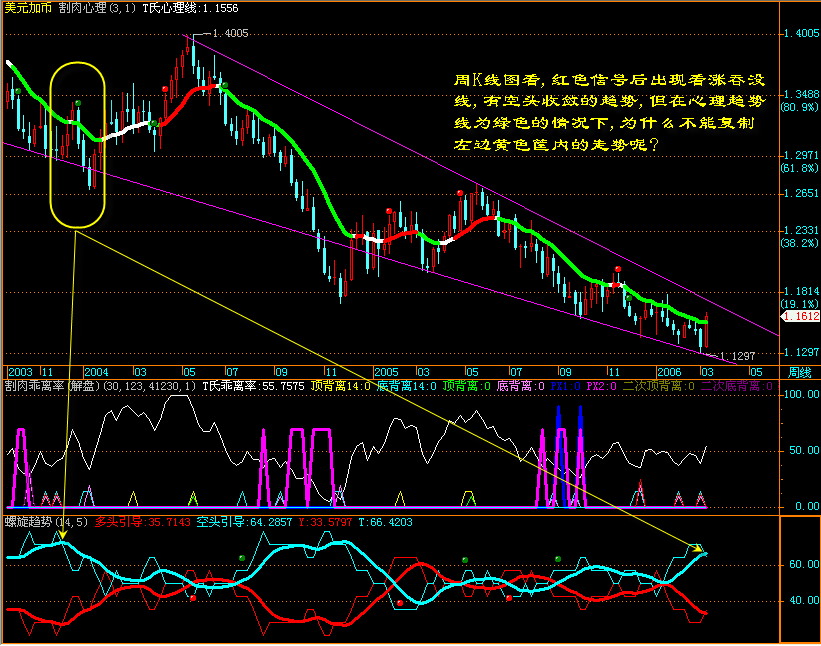Click the 周线 period label on the time axis
The height and width of the screenshot is (646, 821).
click(x=801, y=369)
